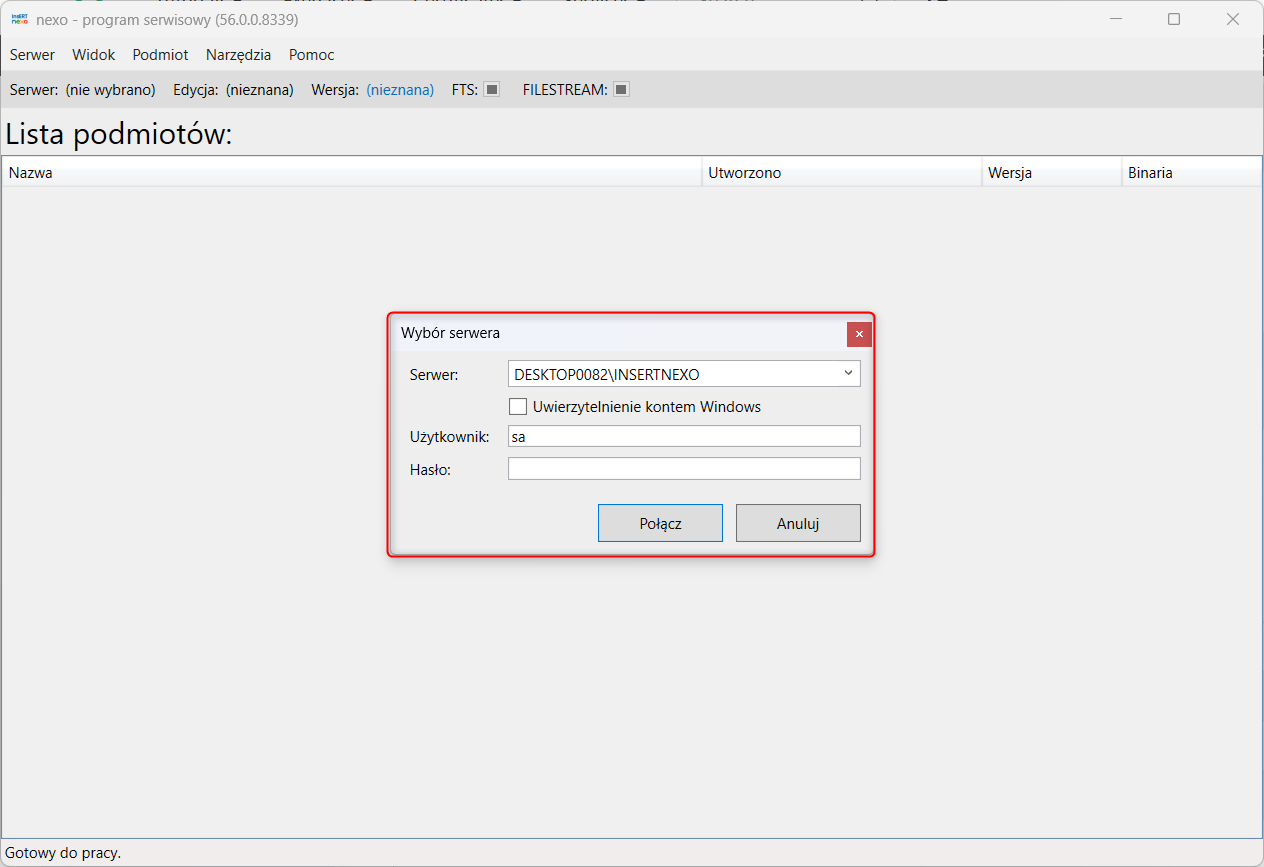Maximize the nexo program serwisowy window
The height and width of the screenshot is (867, 1264).
1174,19
